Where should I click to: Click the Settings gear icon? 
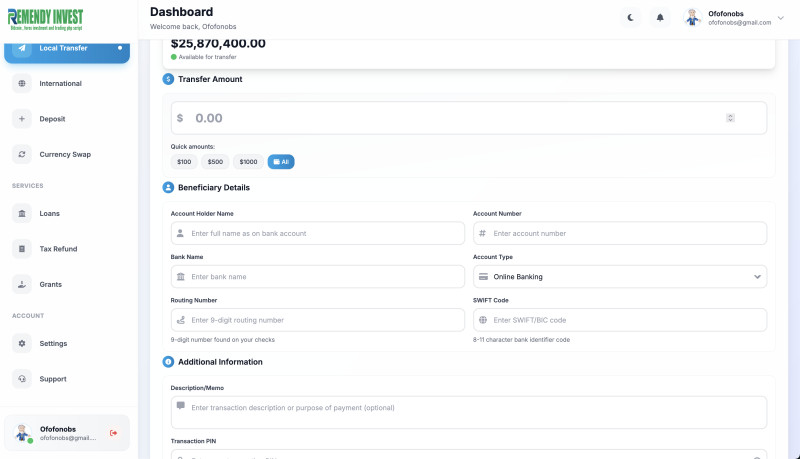coord(22,343)
